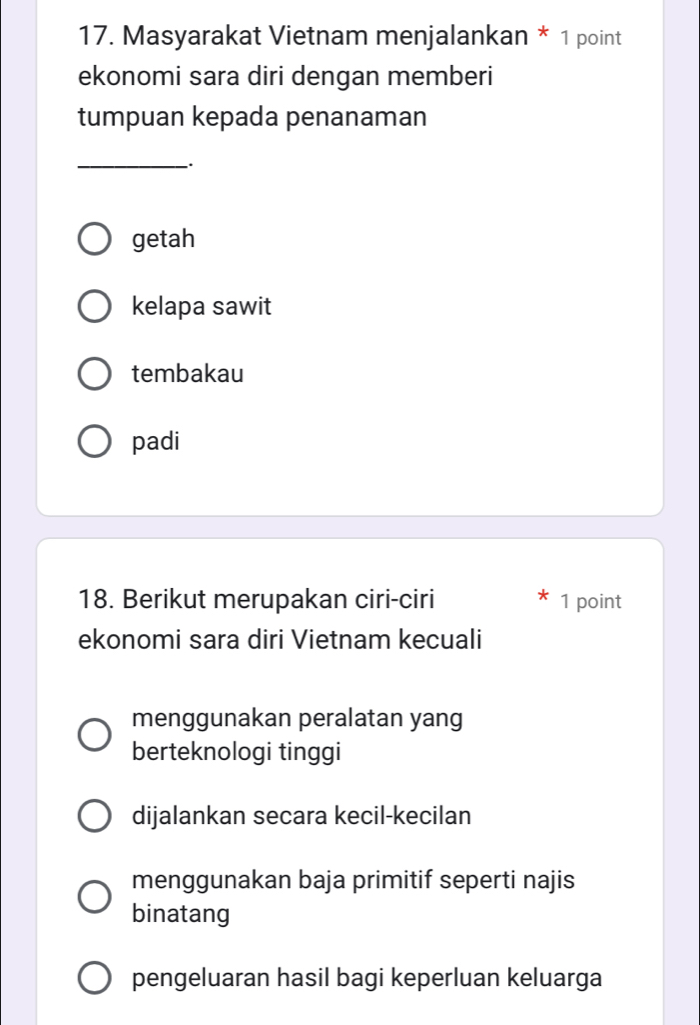Click the red required asterisk of question 17
700x1025 pixels.
(x=543, y=38)
